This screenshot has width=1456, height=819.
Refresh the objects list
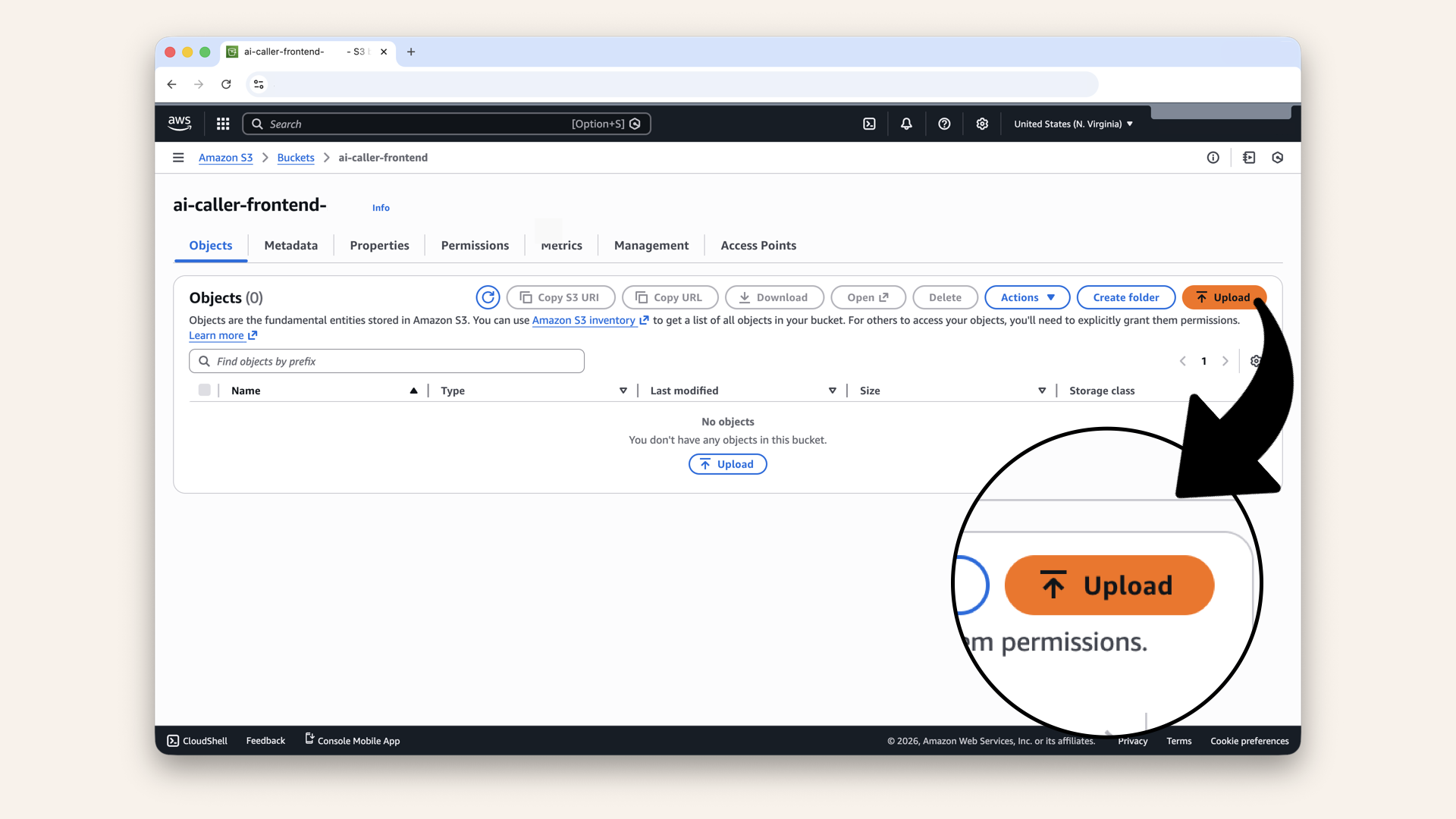click(x=488, y=297)
